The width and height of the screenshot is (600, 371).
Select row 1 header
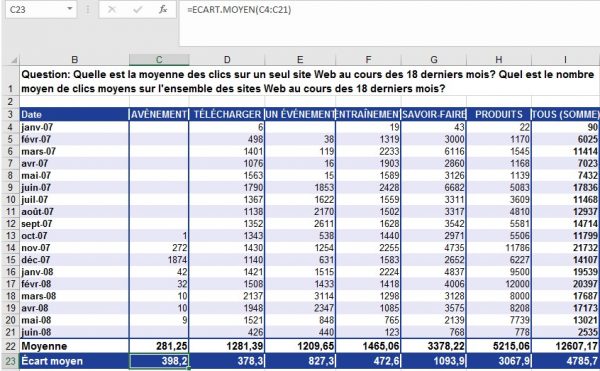[11, 81]
